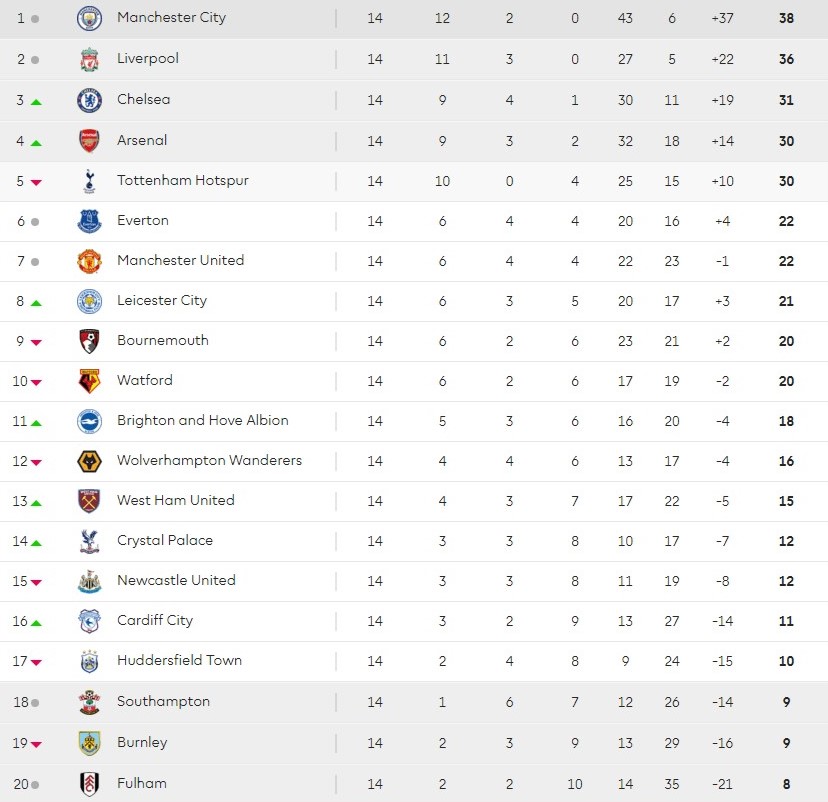The height and width of the screenshot is (802, 828).
Task: Click the Chelsea club badge
Action: [90, 100]
